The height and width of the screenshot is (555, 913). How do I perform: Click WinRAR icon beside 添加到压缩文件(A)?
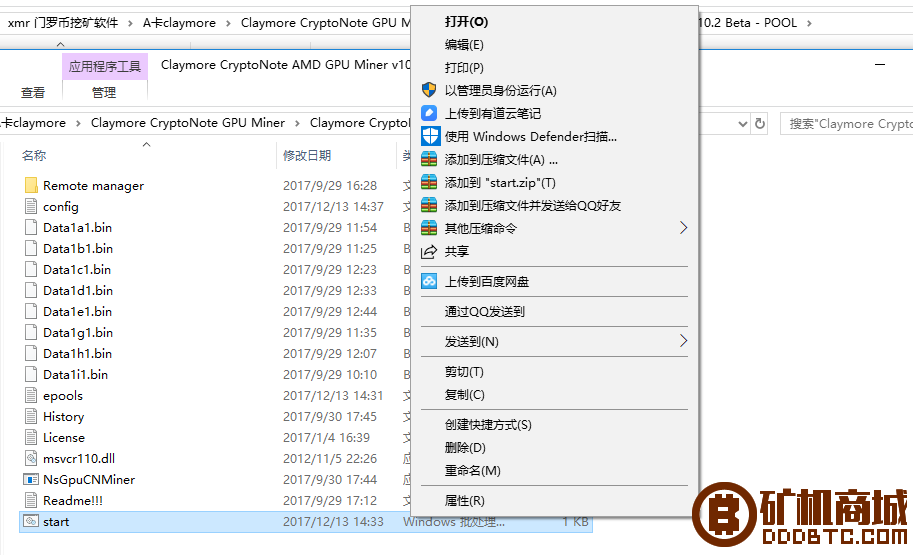click(x=429, y=159)
